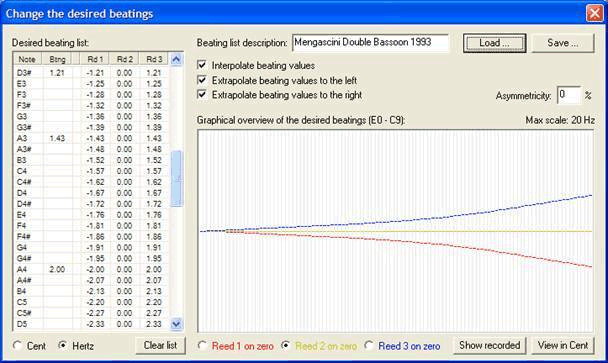Select the E4 note row
Viewport: 608px width, 363px height.
coord(91,214)
